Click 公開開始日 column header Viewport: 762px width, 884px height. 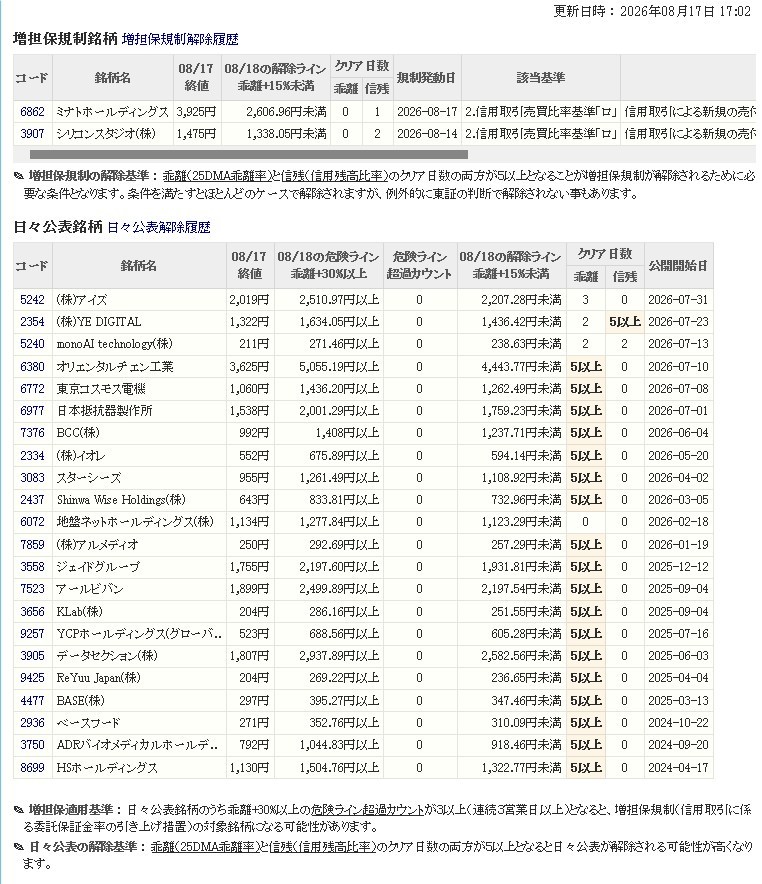(x=679, y=266)
